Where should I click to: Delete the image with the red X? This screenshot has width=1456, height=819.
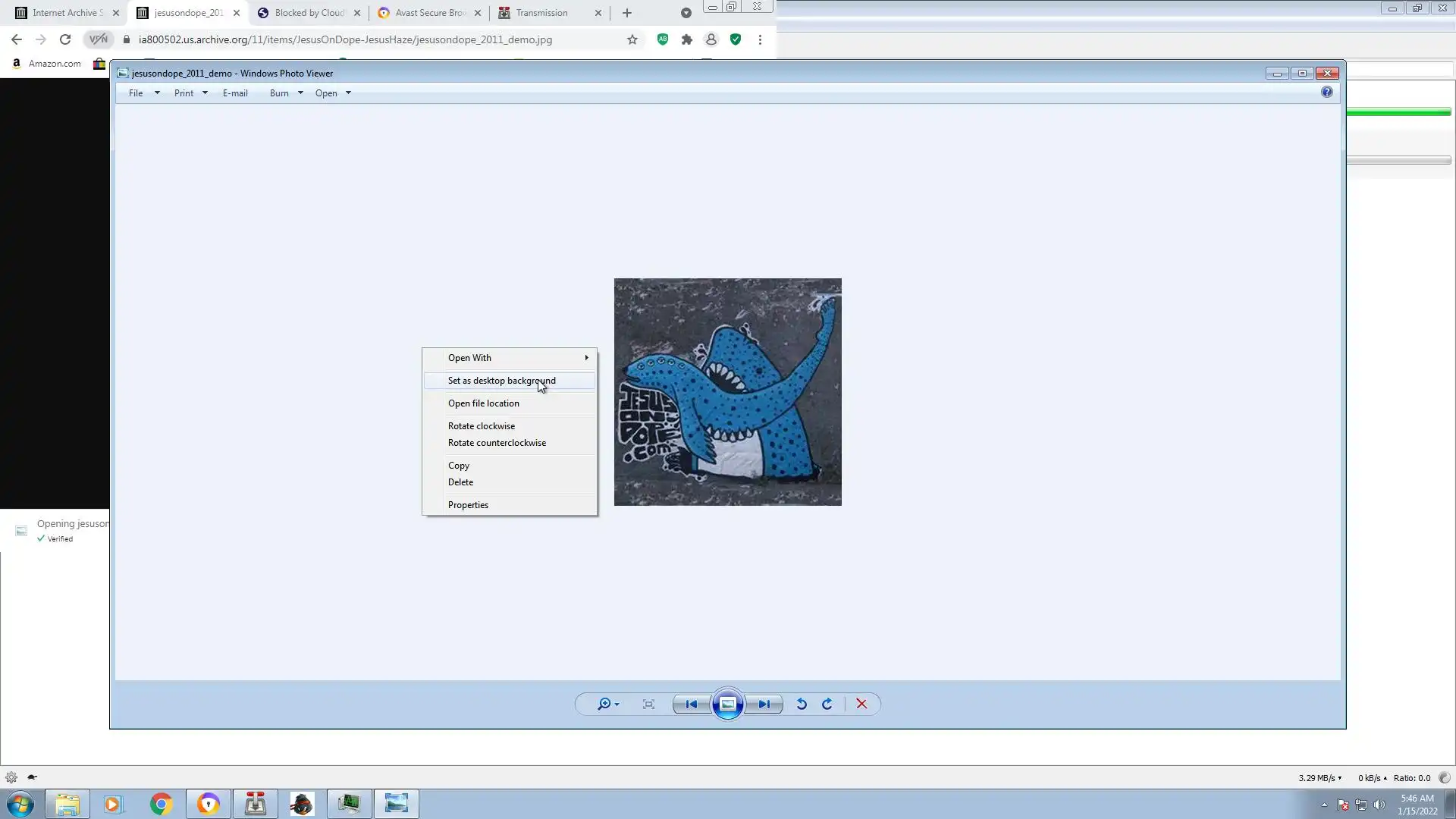click(x=861, y=704)
